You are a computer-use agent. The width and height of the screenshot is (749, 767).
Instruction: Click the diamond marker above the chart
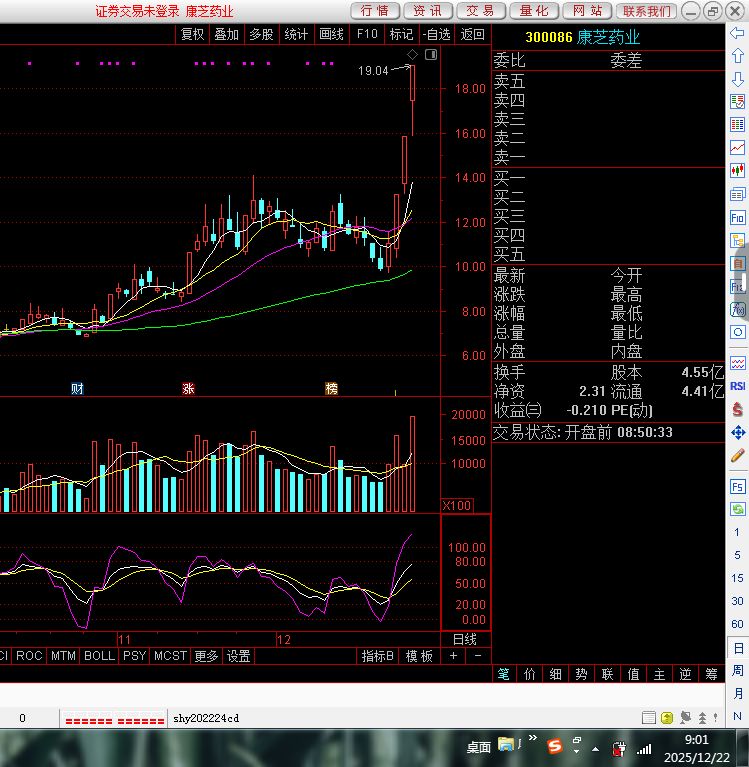pos(412,54)
